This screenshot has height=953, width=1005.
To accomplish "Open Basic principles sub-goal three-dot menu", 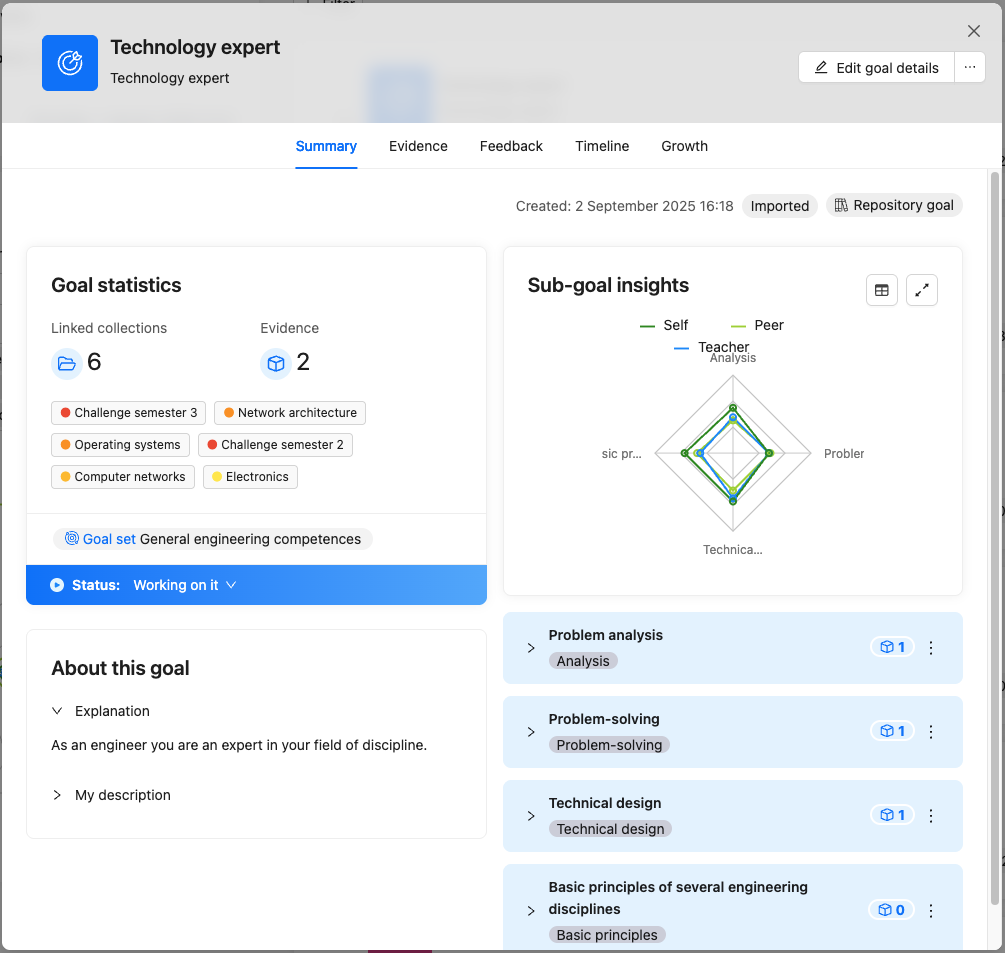I will coord(931,911).
